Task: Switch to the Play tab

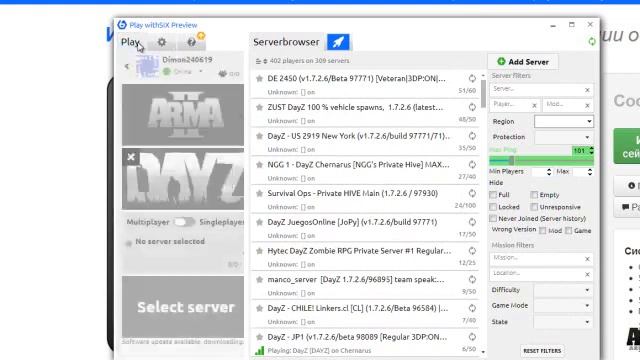Action: click(130, 42)
